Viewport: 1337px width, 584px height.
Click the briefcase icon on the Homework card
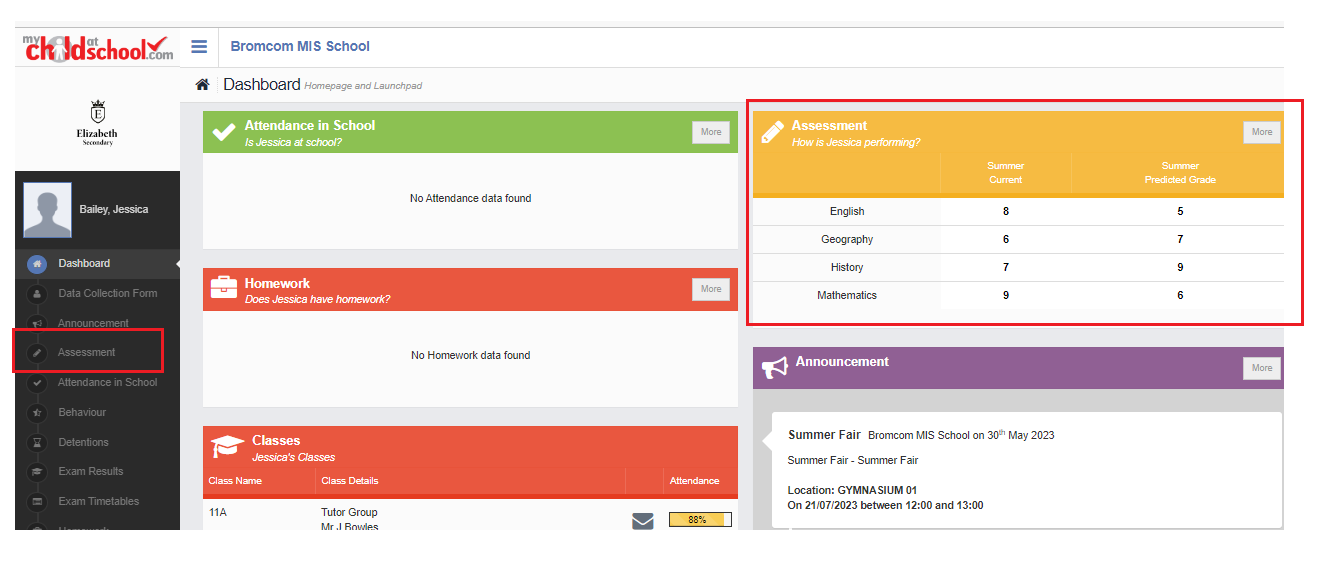[224, 289]
